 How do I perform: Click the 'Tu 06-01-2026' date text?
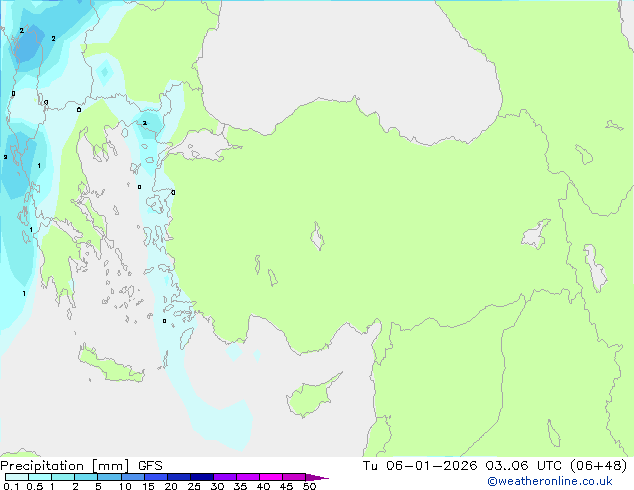[420, 466]
